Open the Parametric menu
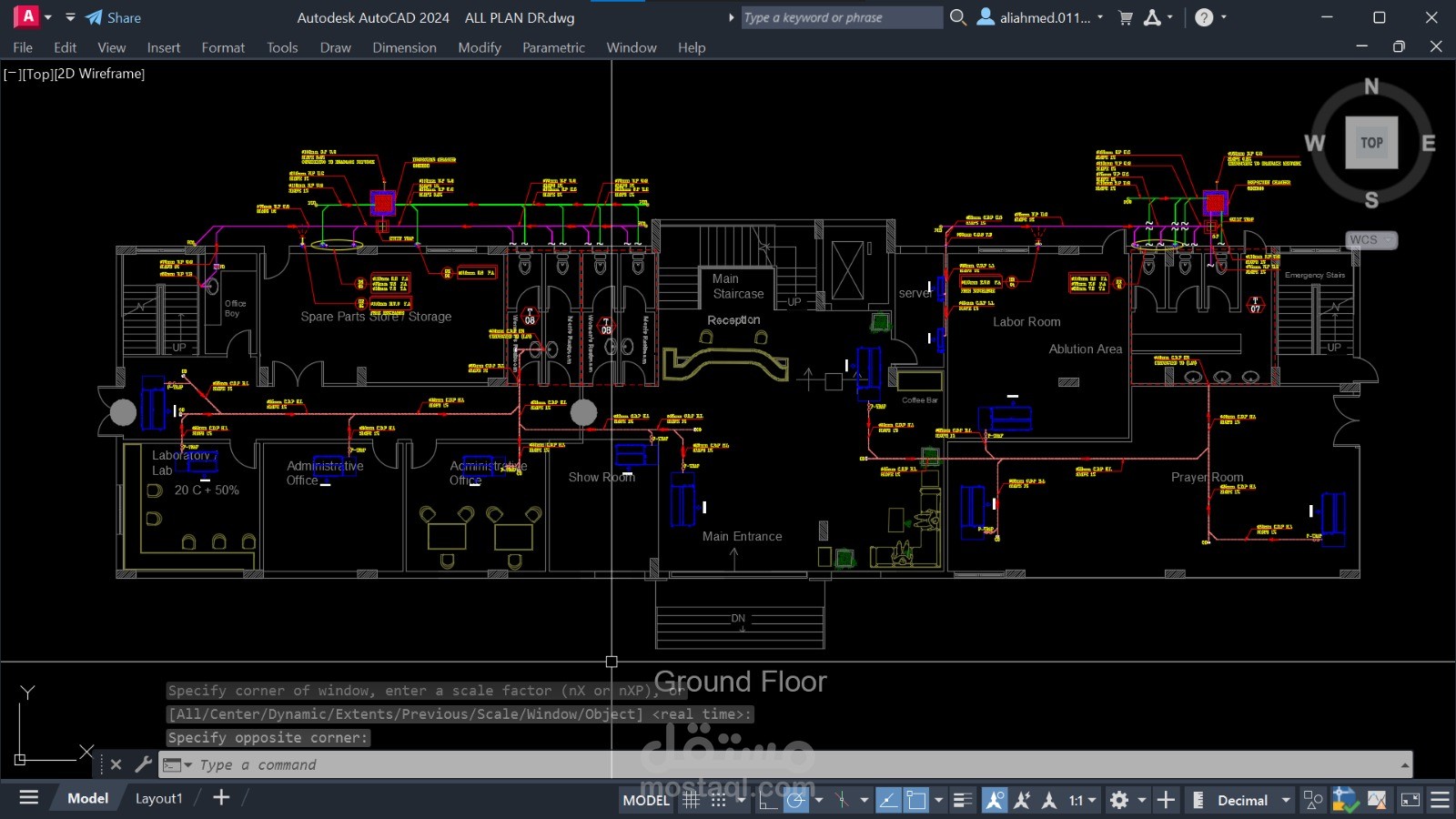Image resolution: width=1456 pixels, height=819 pixels. (x=553, y=47)
